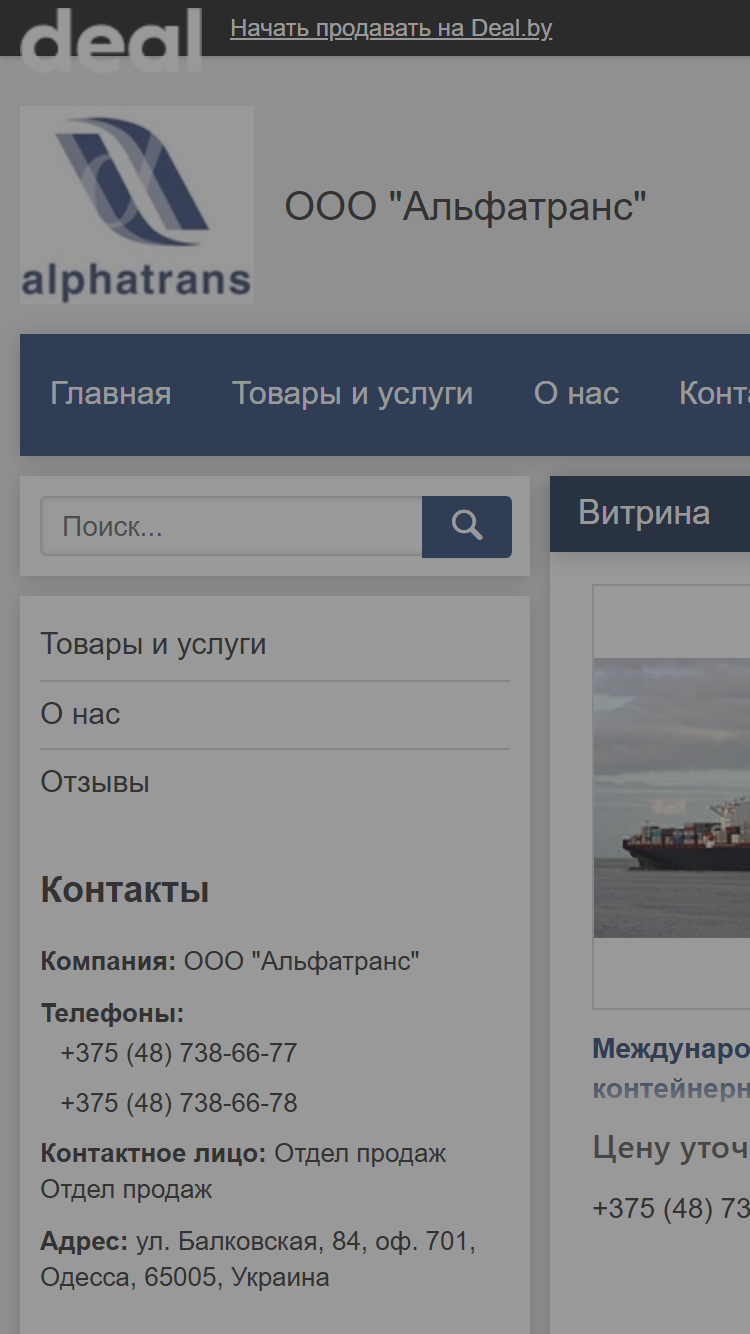Open 'О нас' in the sidebar list

[80, 714]
